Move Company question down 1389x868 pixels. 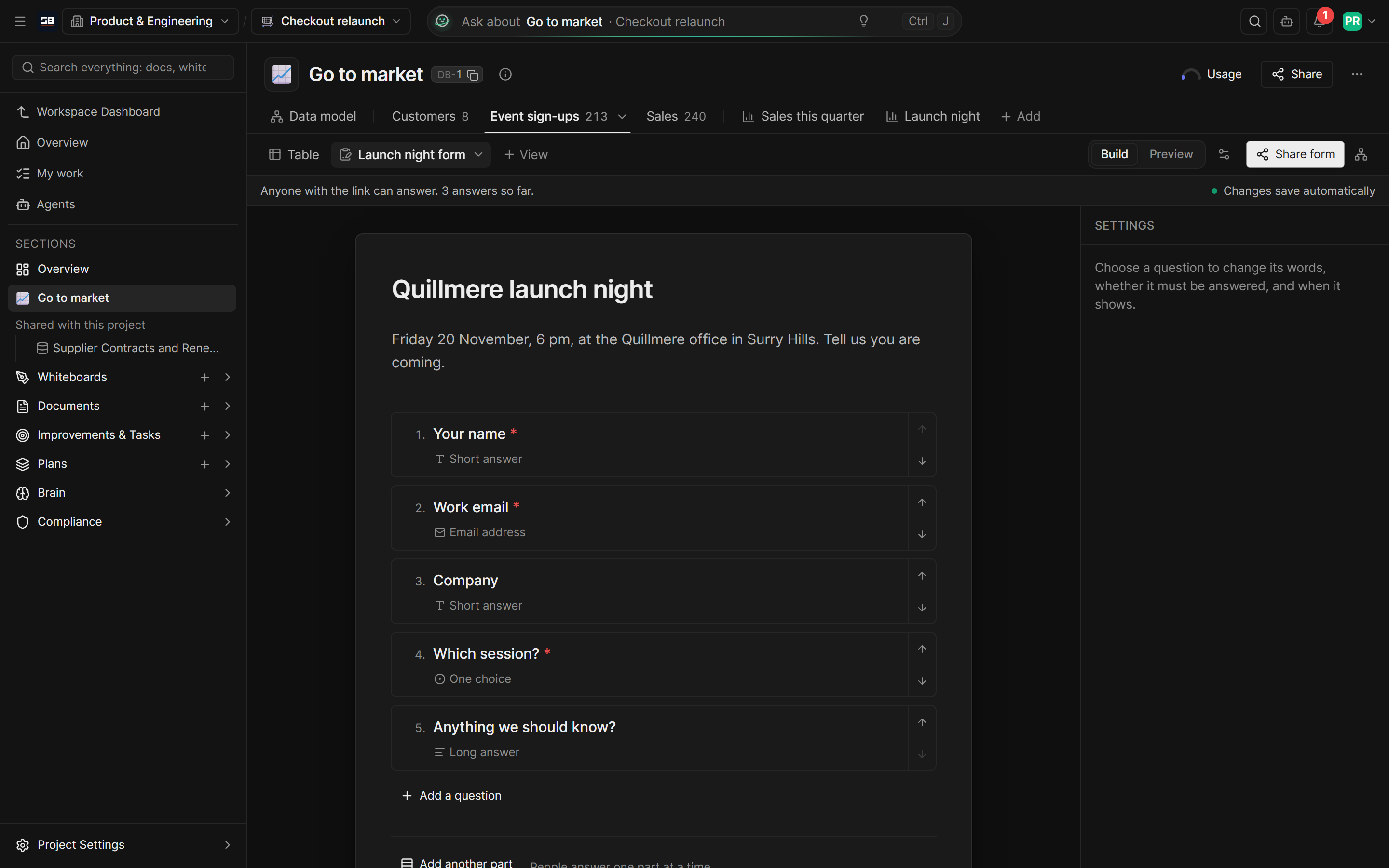point(922,608)
